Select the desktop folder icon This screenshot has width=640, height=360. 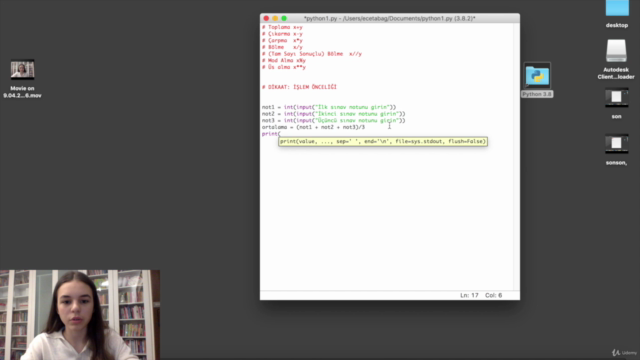617,8
